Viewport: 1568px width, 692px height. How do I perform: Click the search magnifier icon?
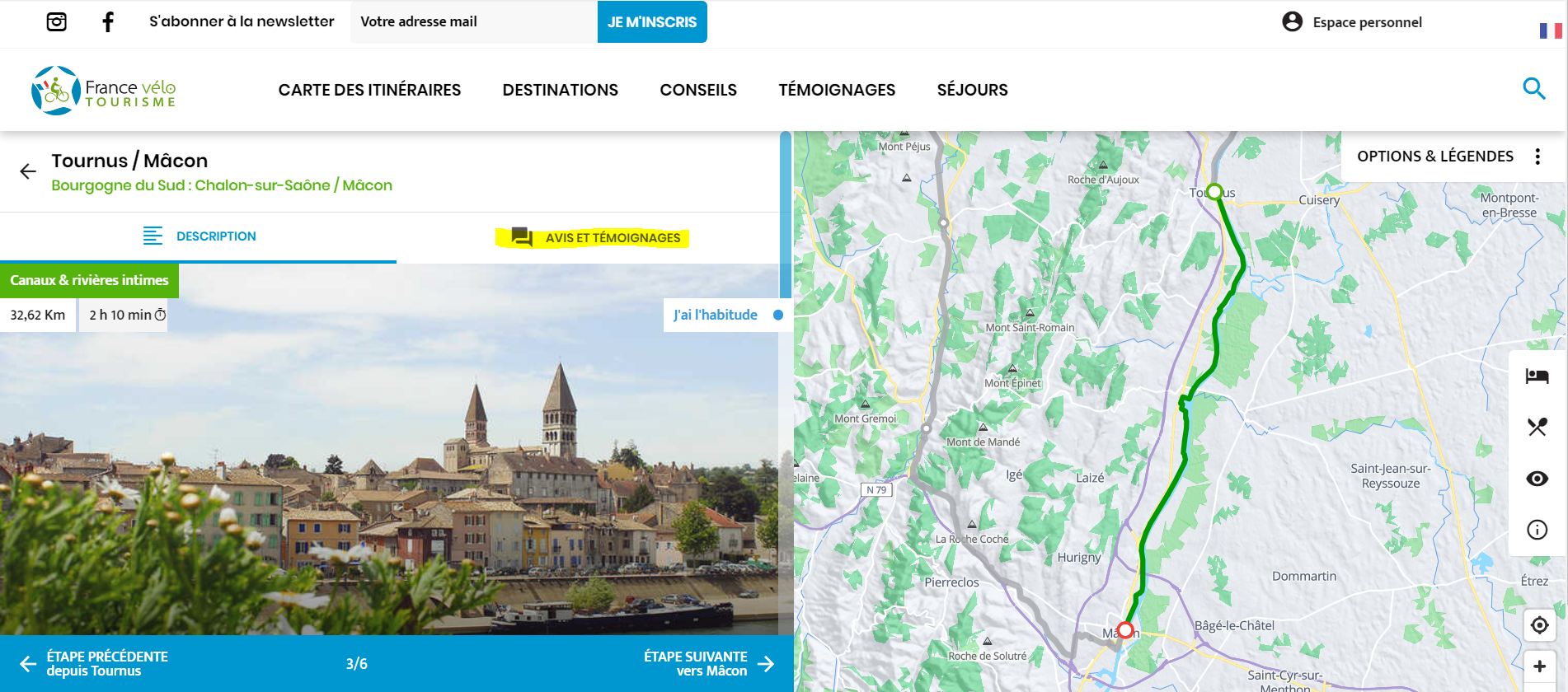(1533, 89)
